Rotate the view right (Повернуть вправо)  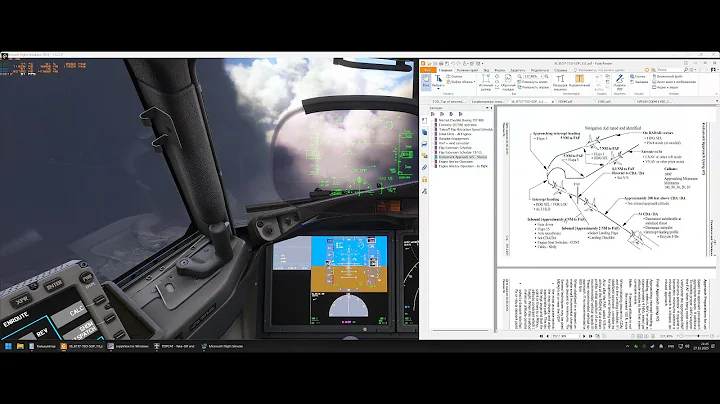tap(533, 87)
